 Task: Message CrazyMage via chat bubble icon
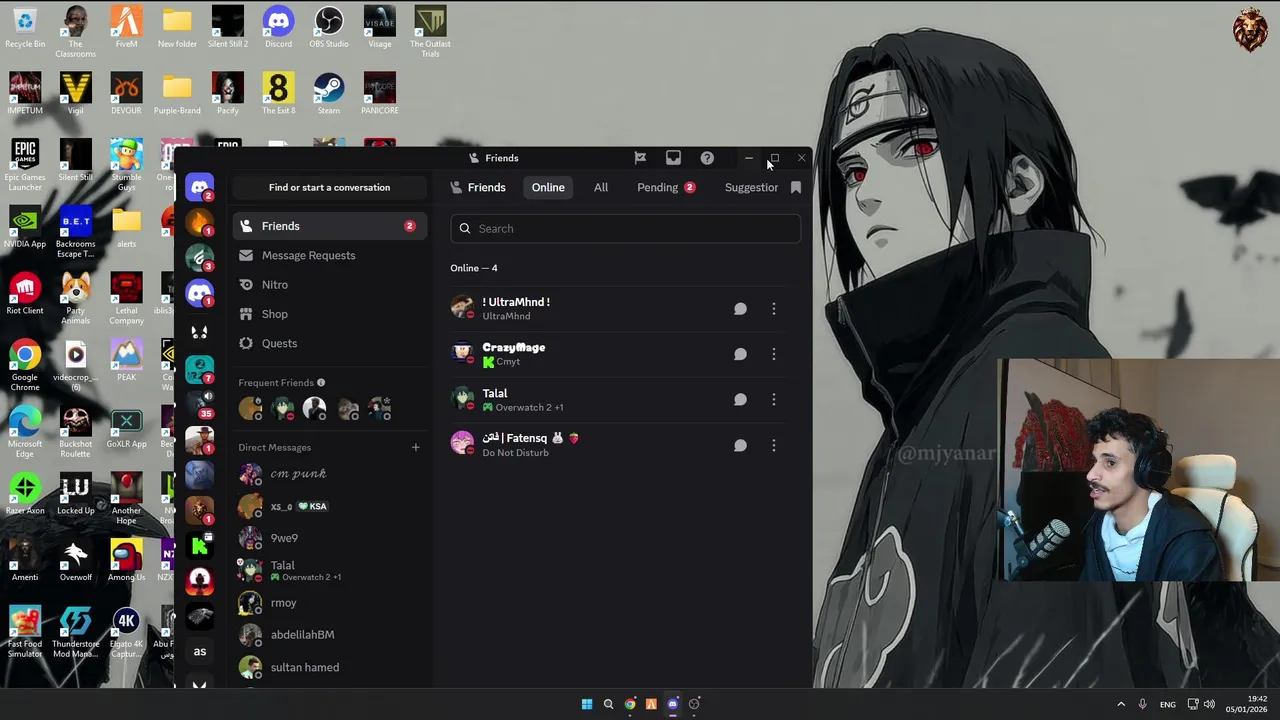click(x=740, y=354)
